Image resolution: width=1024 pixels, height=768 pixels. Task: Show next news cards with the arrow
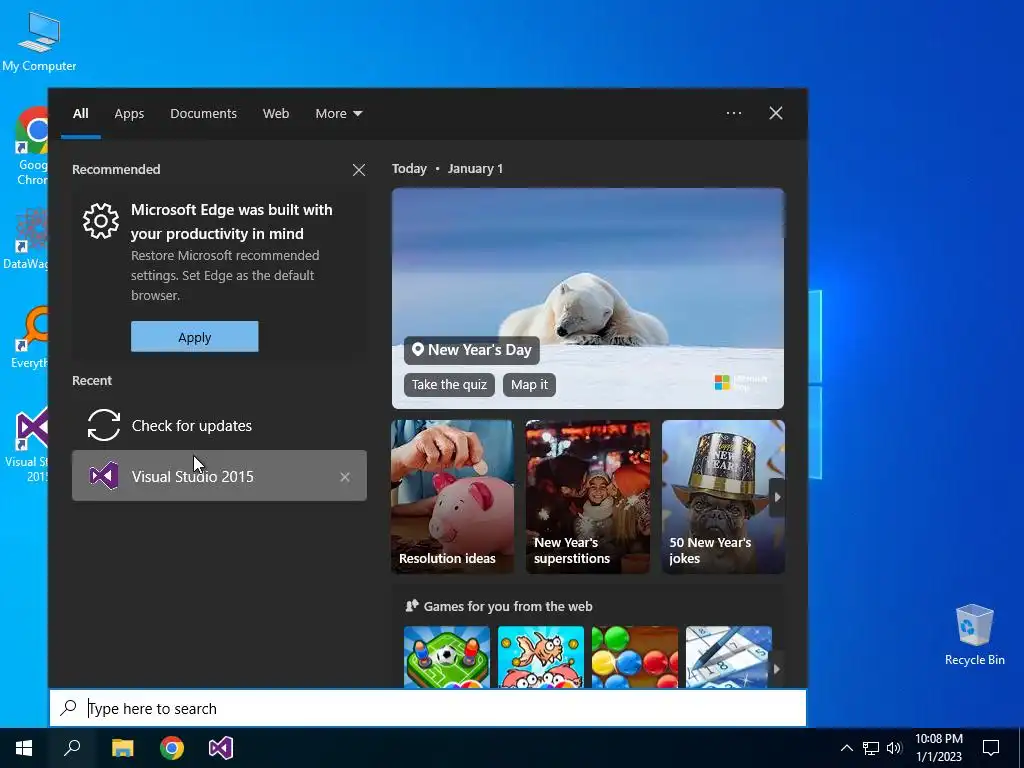click(x=777, y=497)
